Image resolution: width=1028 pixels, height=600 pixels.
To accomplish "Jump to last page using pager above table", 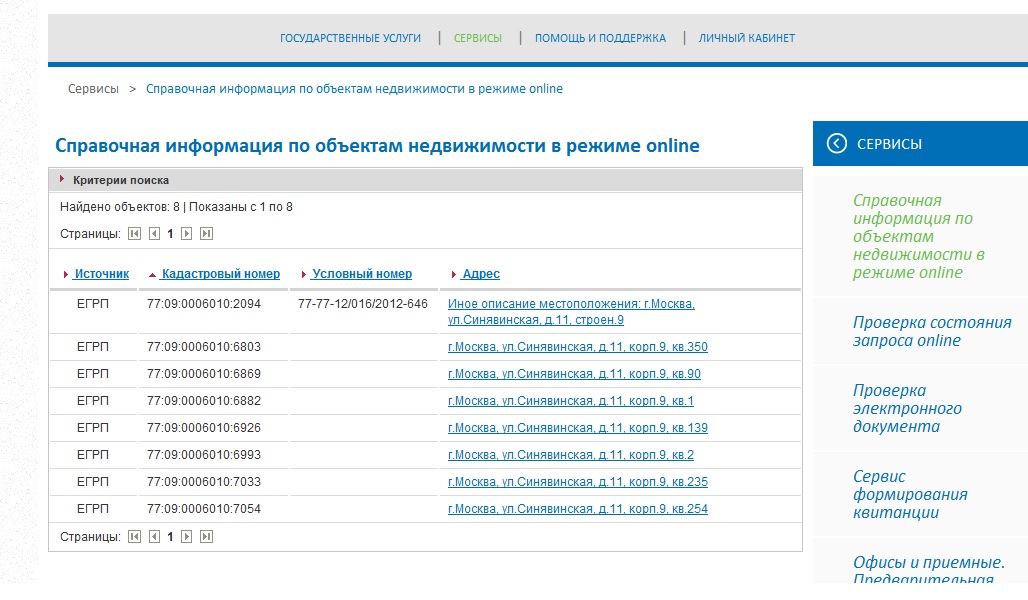I will pos(206,234).
